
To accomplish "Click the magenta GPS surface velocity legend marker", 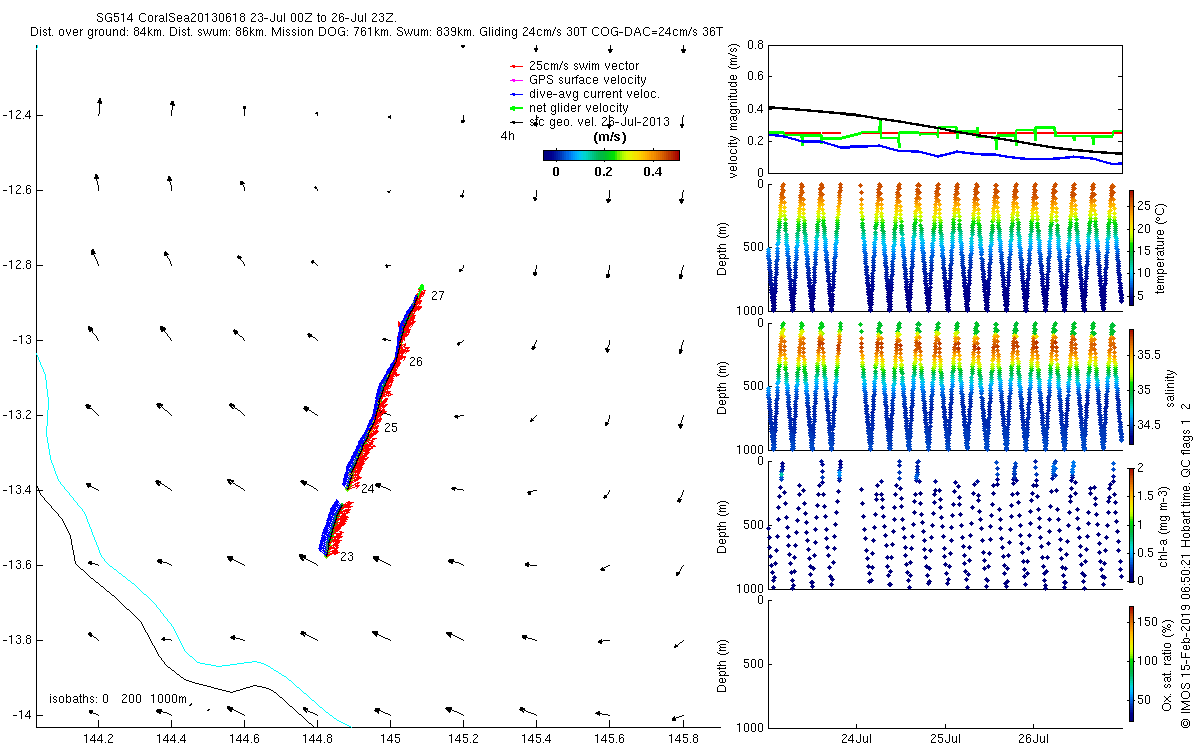I will pyautogui.click(x=517, y=80).
